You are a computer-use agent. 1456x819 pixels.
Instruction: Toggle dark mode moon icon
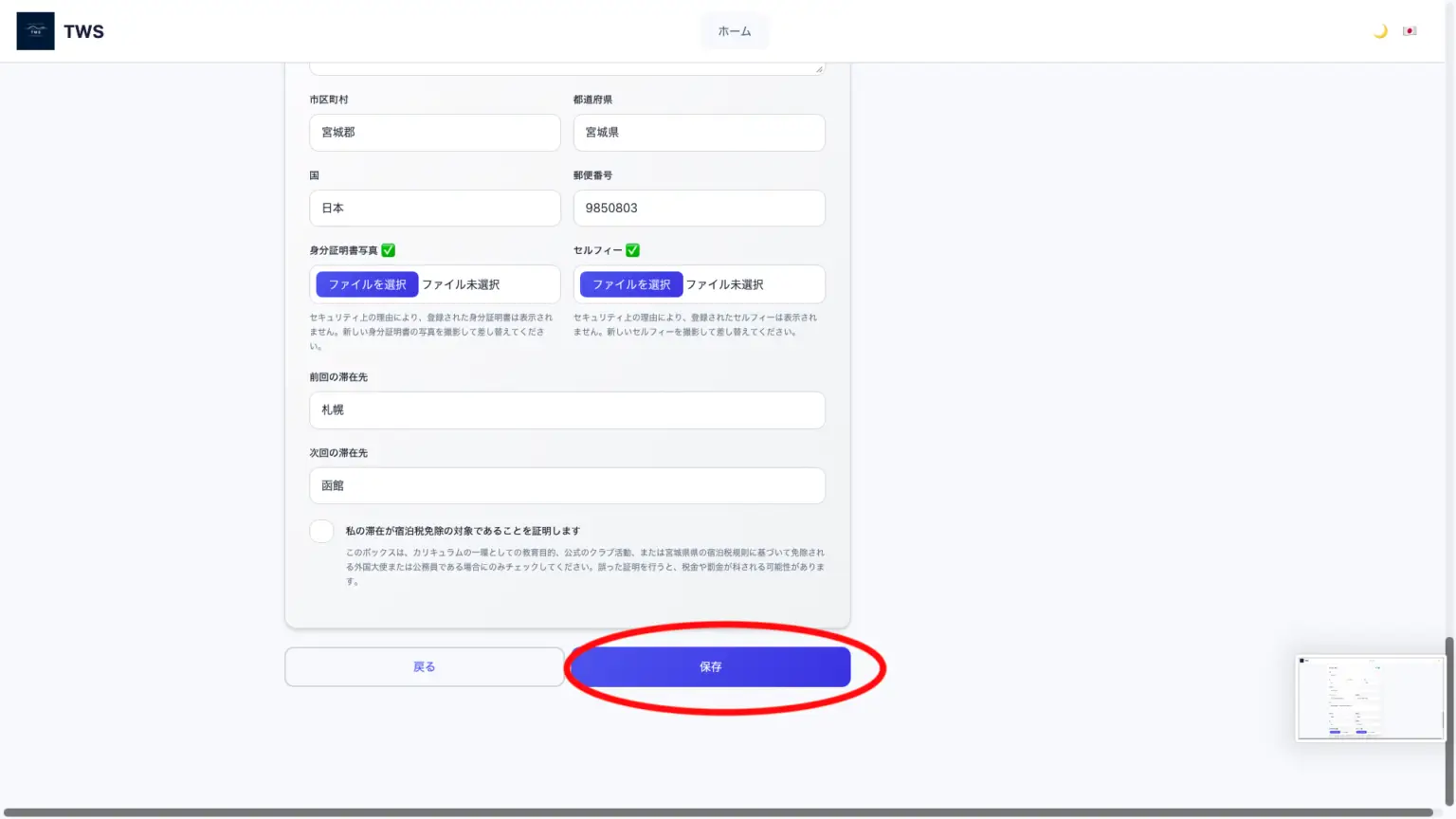pos(1380,31)
